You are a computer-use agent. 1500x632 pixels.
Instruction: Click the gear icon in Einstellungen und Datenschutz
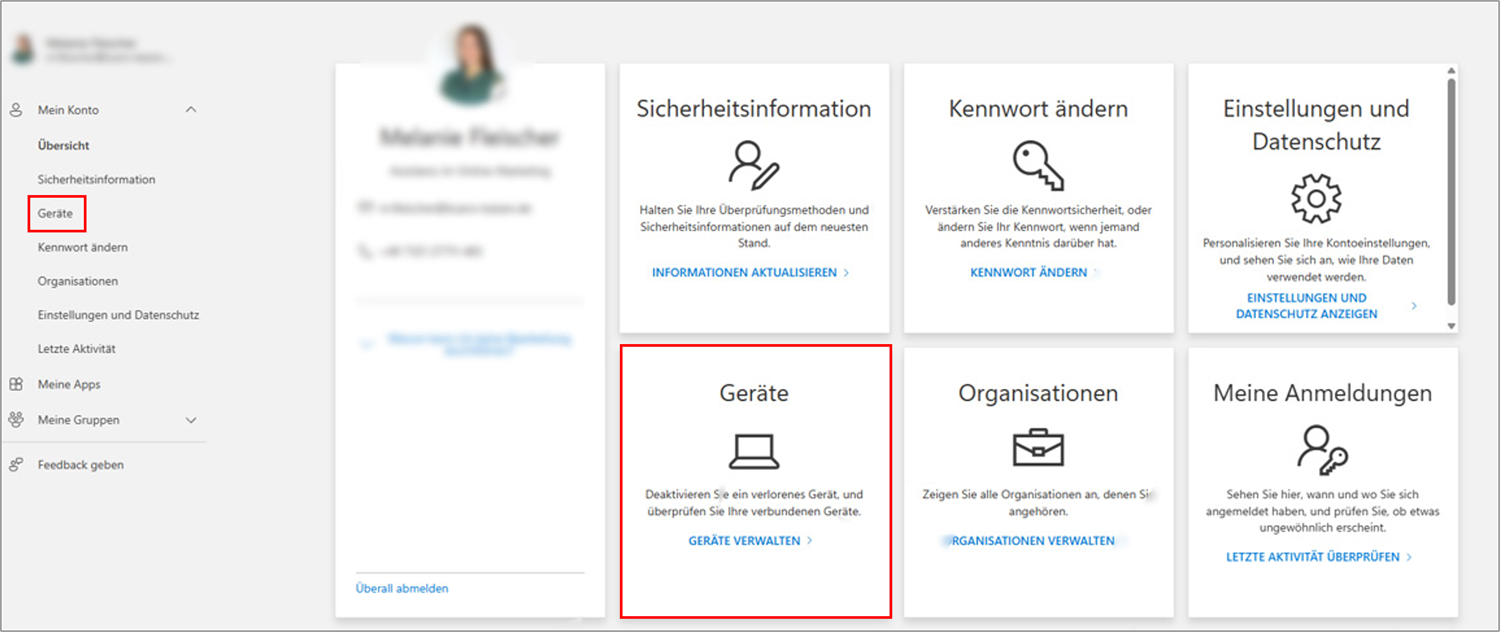click(1316, 198)
